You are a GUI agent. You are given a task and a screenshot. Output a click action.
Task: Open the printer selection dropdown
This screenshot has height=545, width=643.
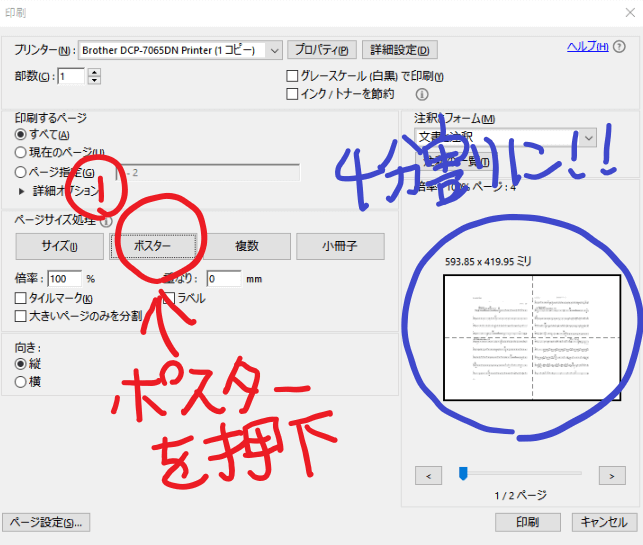pyautogui.click(x=180, y=50)
